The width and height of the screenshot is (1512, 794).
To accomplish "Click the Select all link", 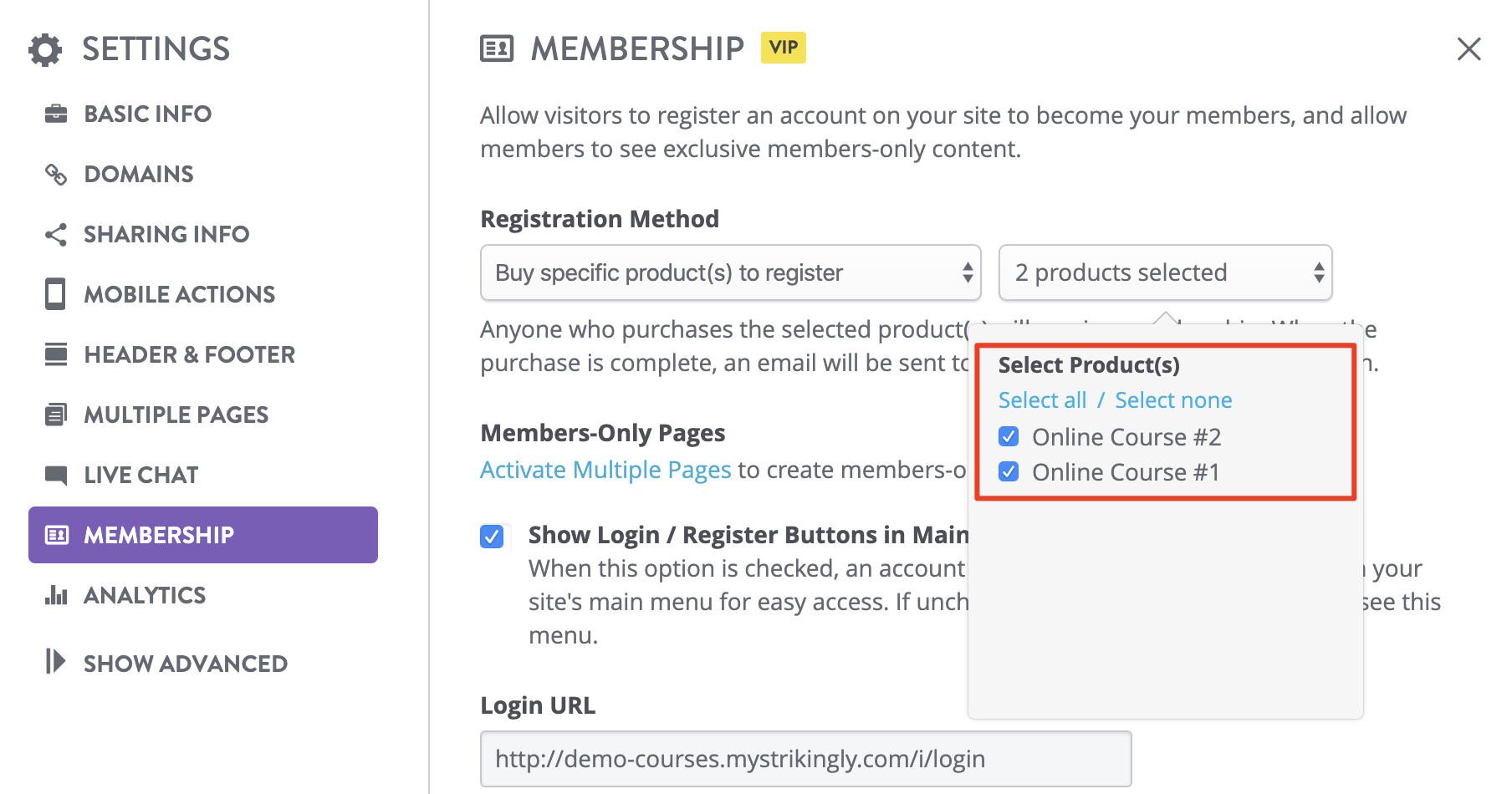I will 1042,400.
